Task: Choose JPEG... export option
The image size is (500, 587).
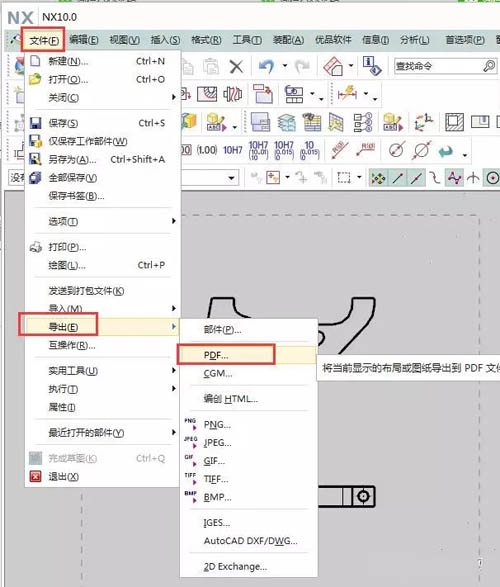Action: click(217, 443)
